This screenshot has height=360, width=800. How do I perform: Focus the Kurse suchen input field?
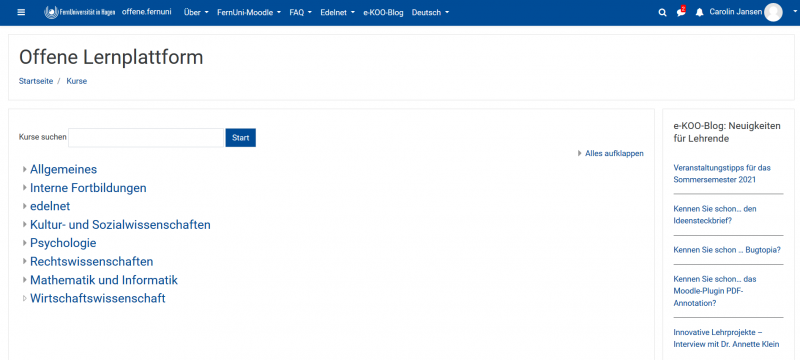[146, 138]
